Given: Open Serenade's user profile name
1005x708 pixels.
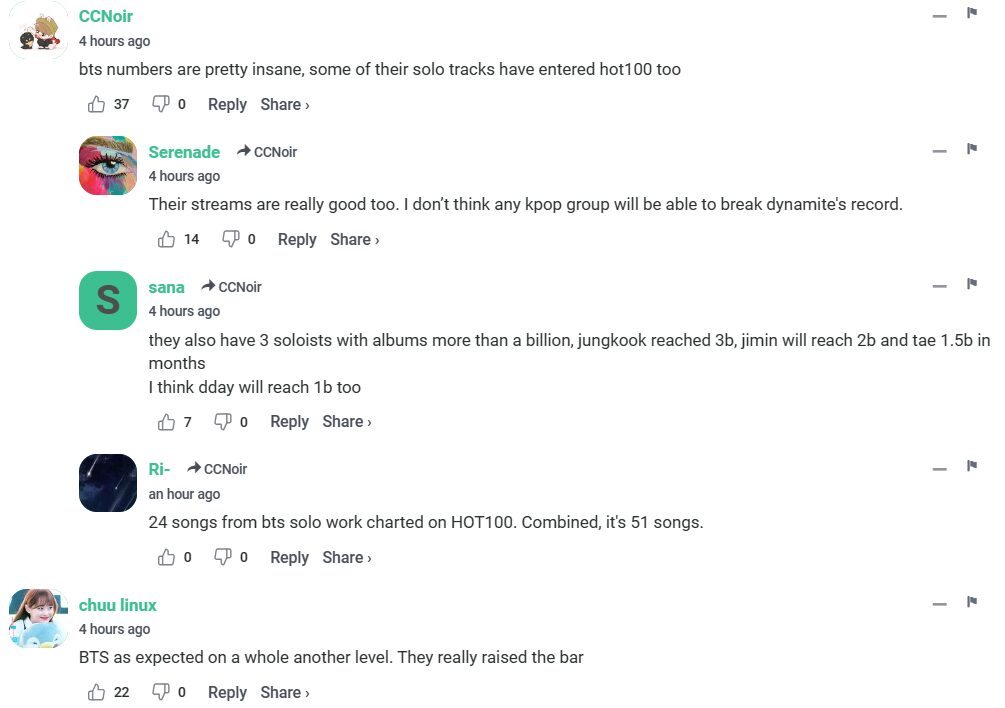Looking at the screenshot, I should 184,152.
